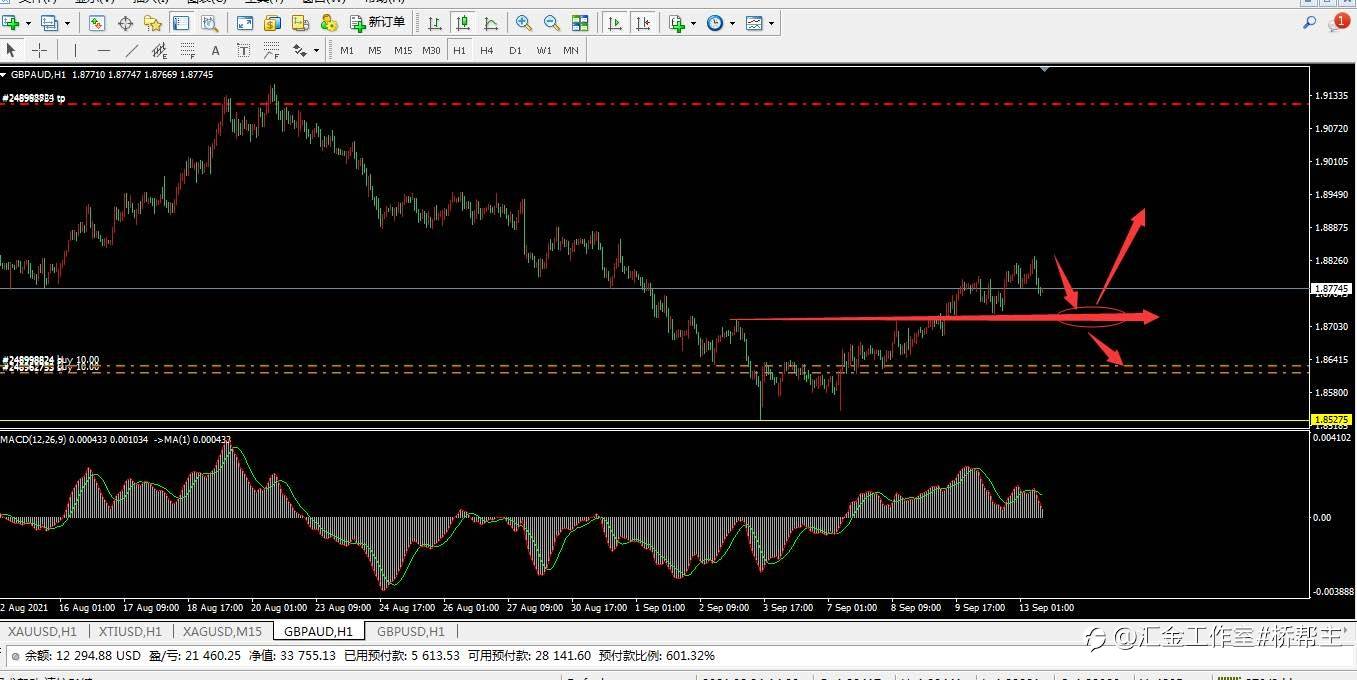Select the GBPAUD,H1 chart tab
Viewport: 1357px width, 680px height.
317,631
